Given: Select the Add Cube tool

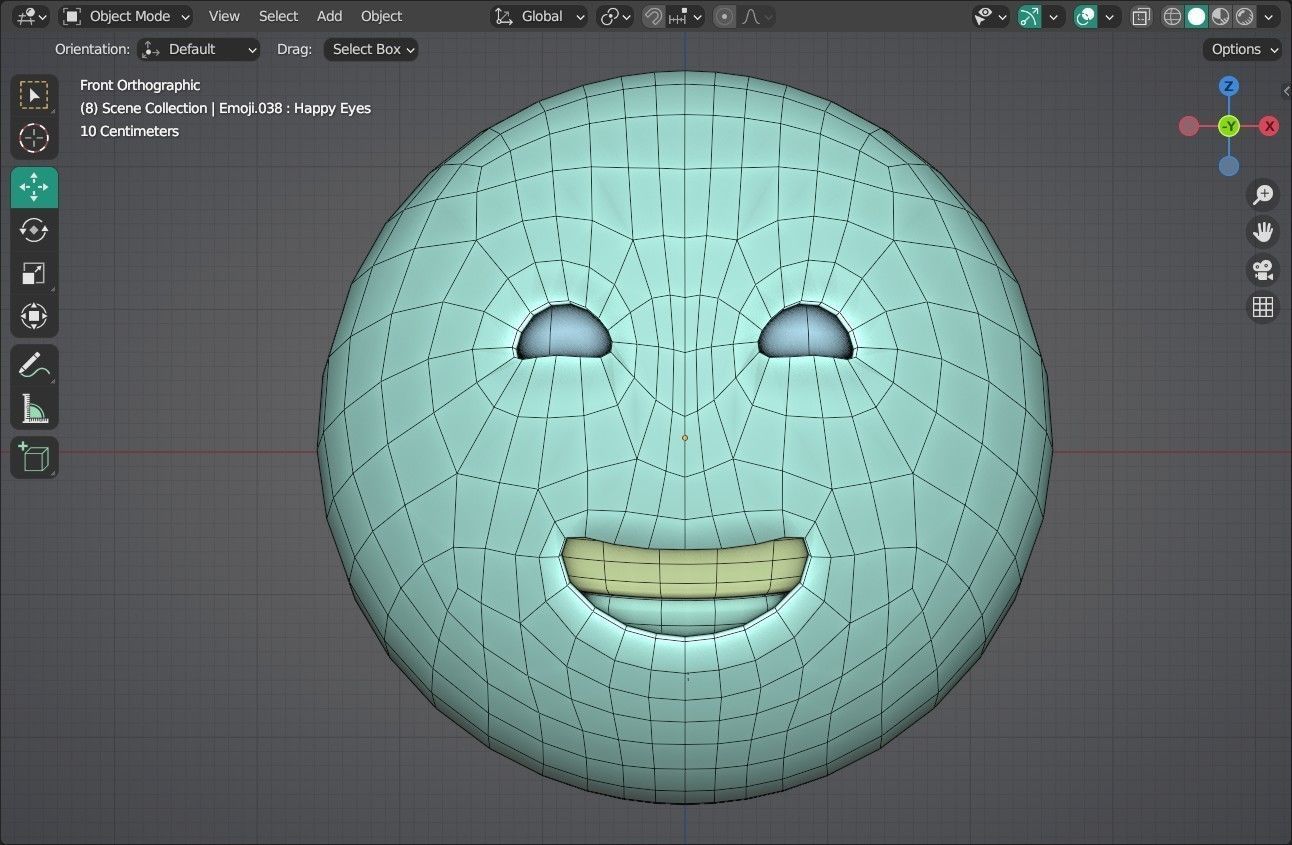Looking at the screenshot, I should 34,457.
